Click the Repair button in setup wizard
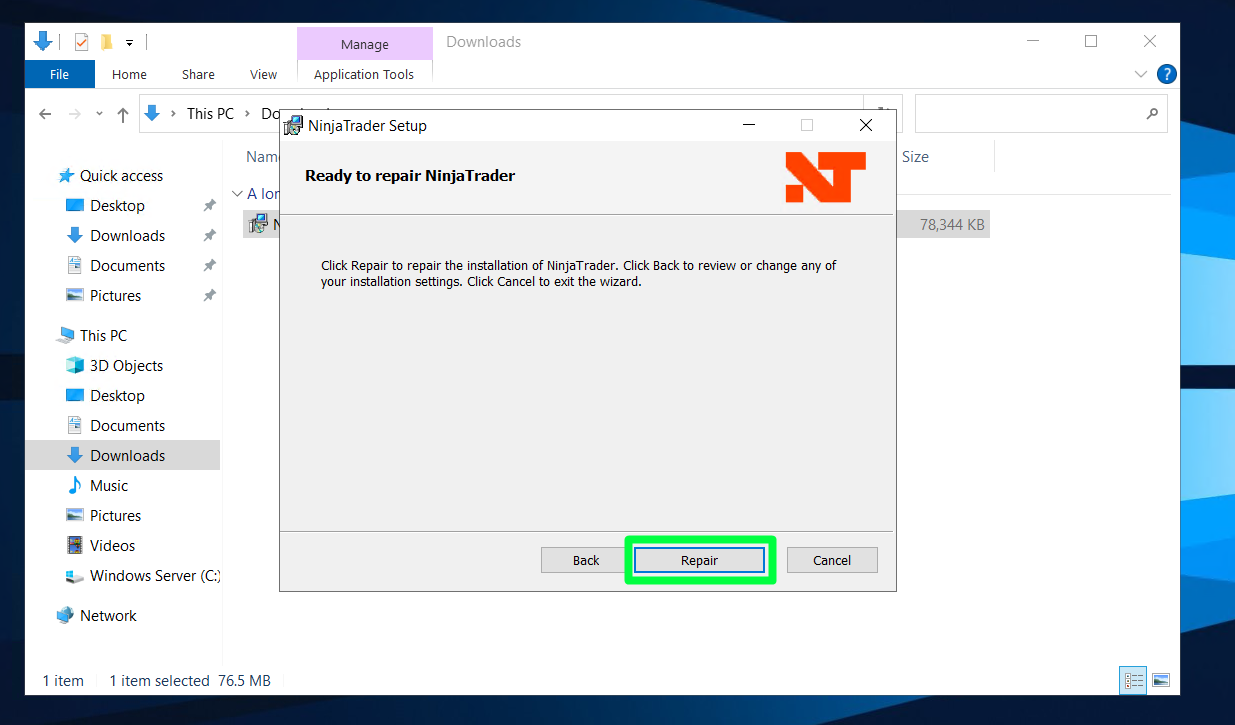 [699, 560]
